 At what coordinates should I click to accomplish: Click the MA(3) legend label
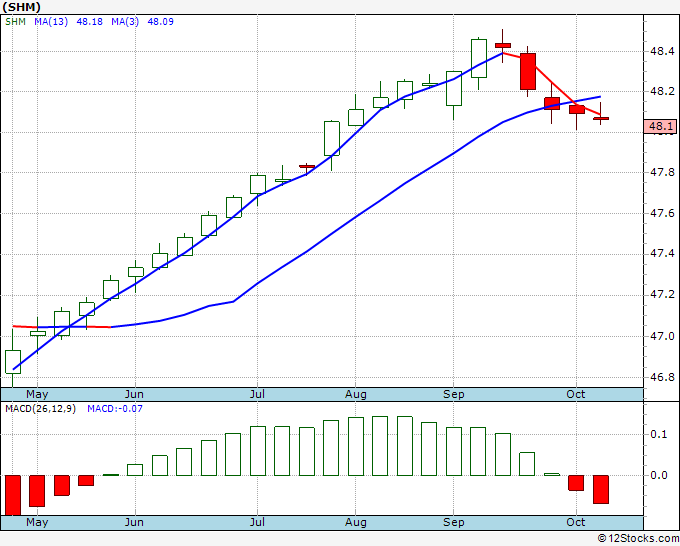(x=125, y=22)
